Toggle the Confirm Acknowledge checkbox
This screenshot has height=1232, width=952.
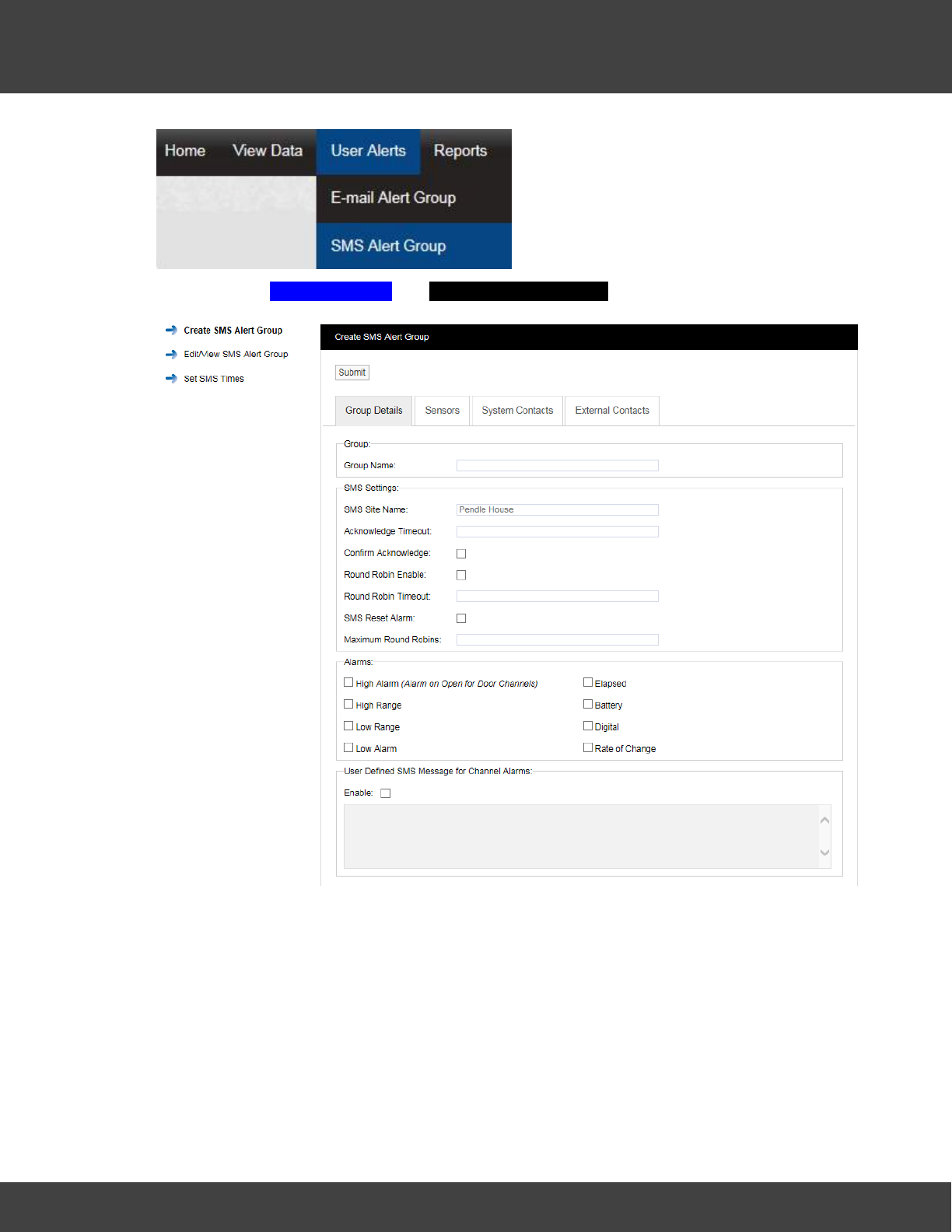coord(461,554)
